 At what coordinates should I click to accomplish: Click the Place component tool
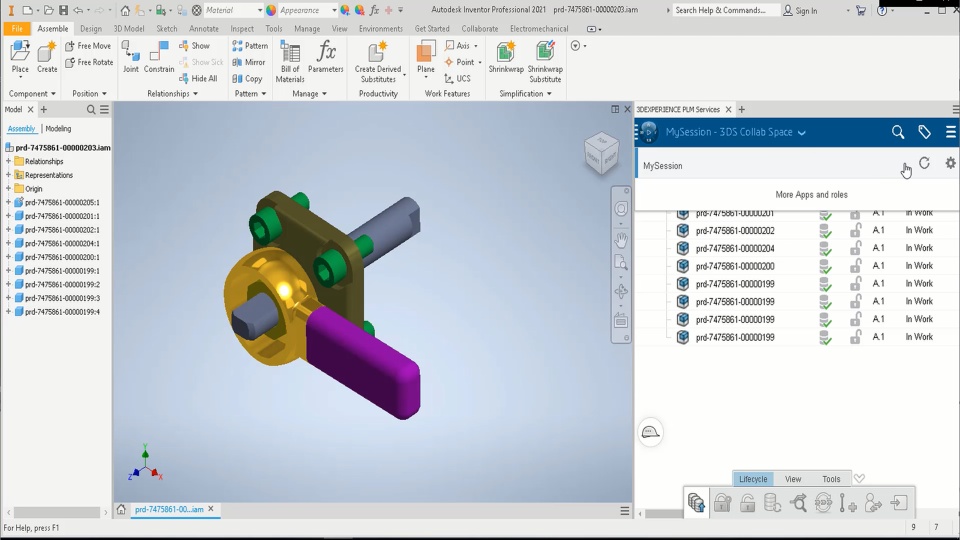(20, 58)
